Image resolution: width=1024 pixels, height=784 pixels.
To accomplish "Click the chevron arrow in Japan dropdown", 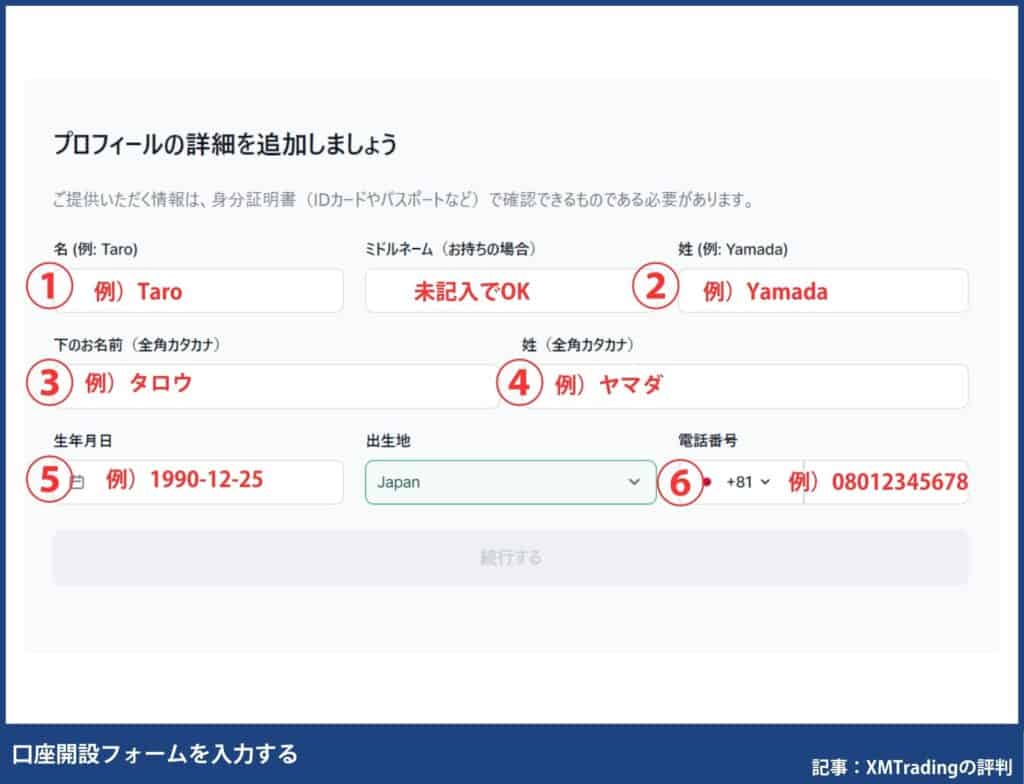I will coord(633,482).
